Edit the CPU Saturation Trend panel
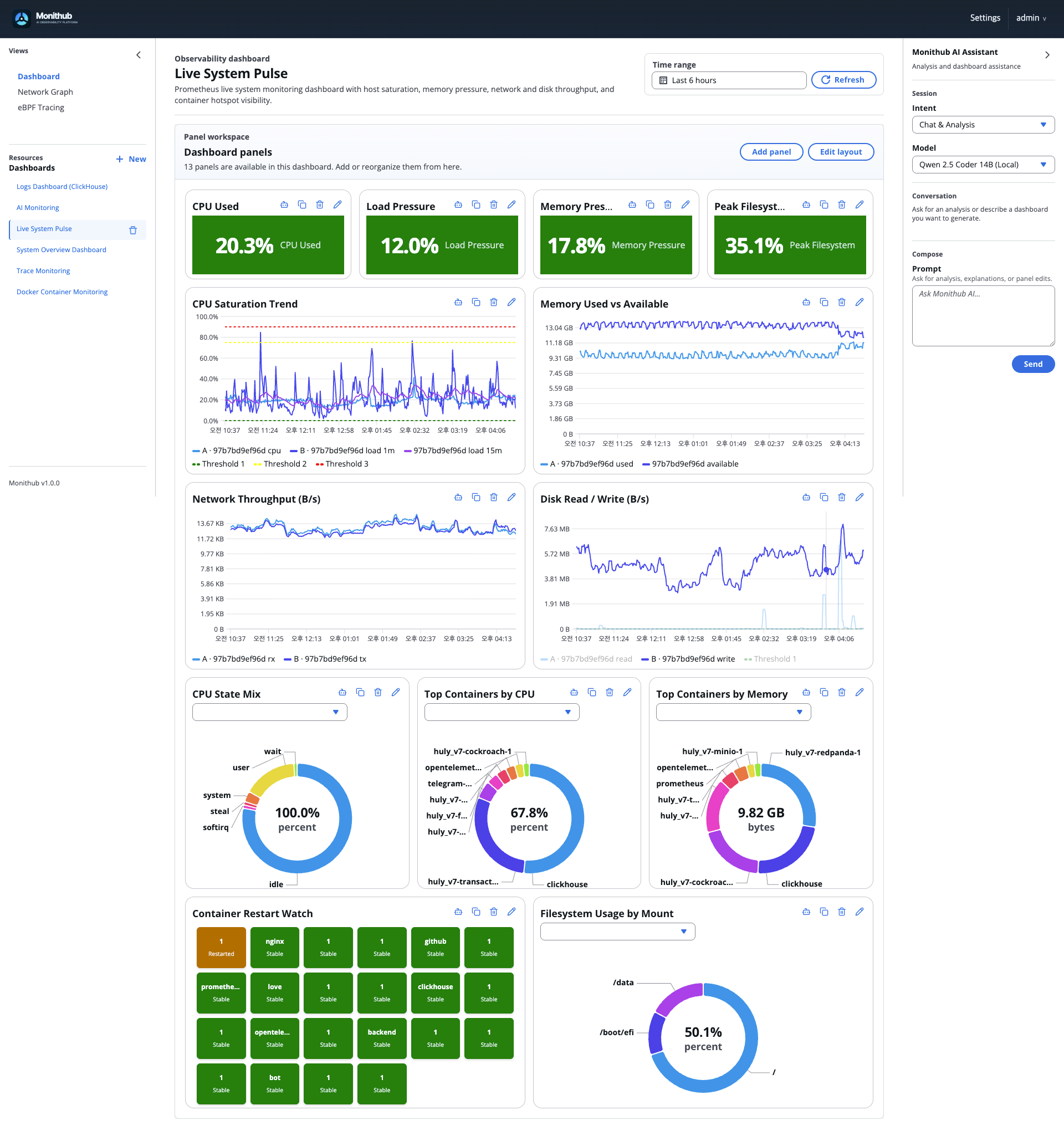 511,302
